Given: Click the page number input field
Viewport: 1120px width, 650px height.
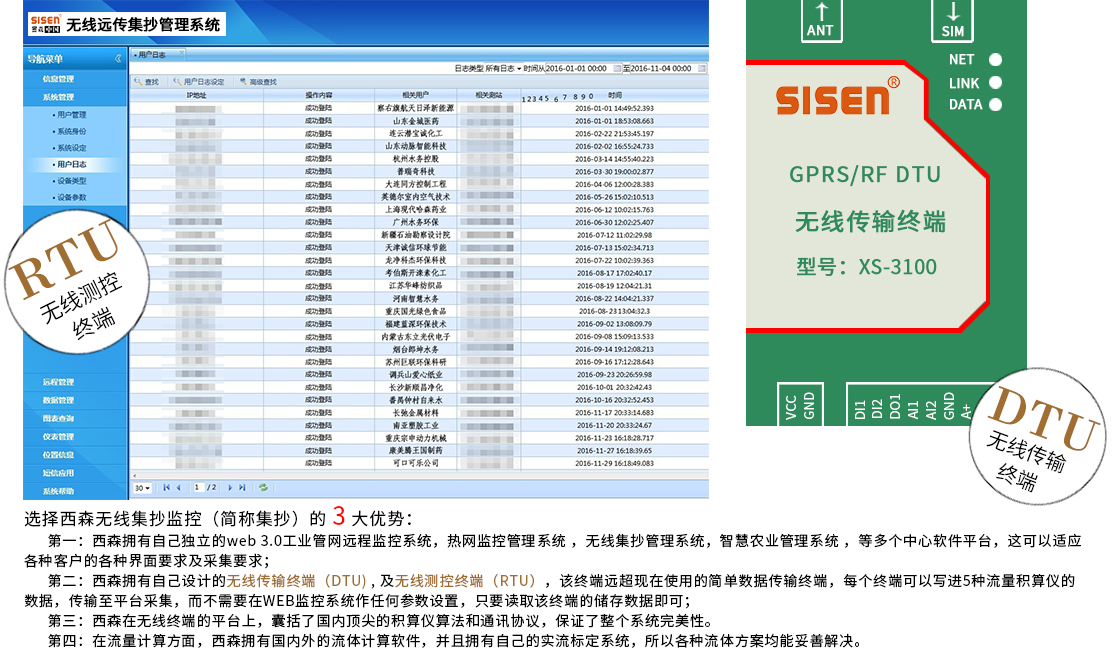Looking at the screenshot, I should [200, 488].
